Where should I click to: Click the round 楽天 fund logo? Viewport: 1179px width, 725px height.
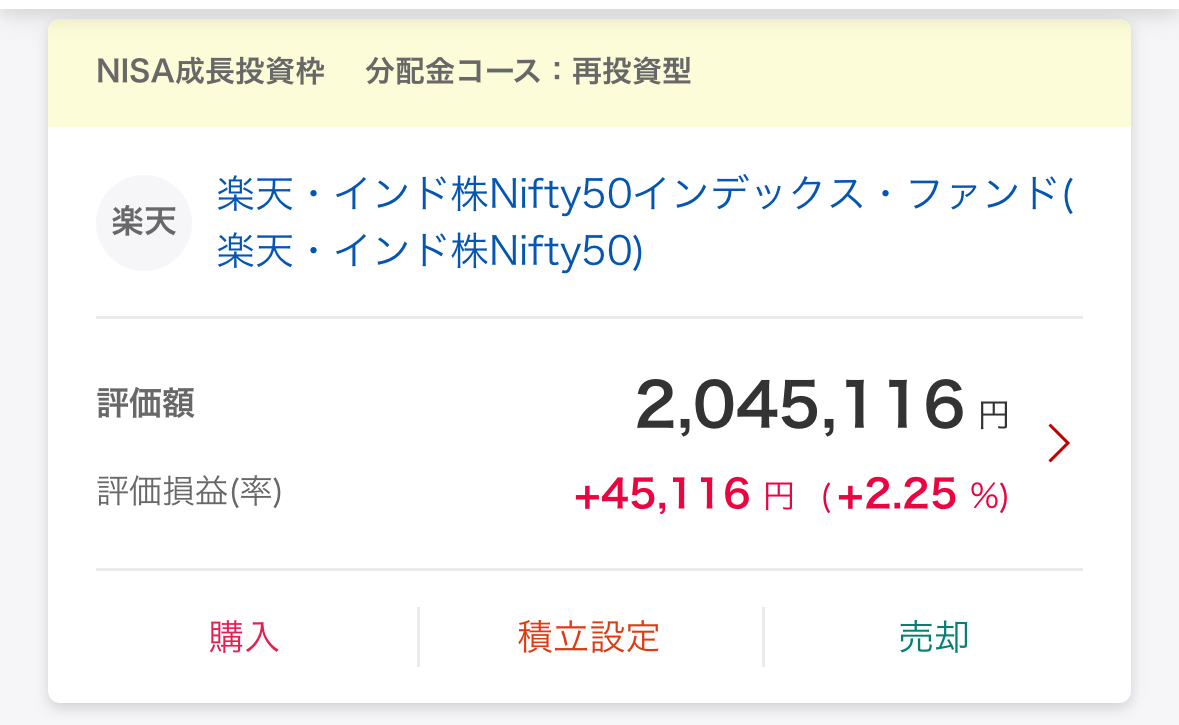143,223
